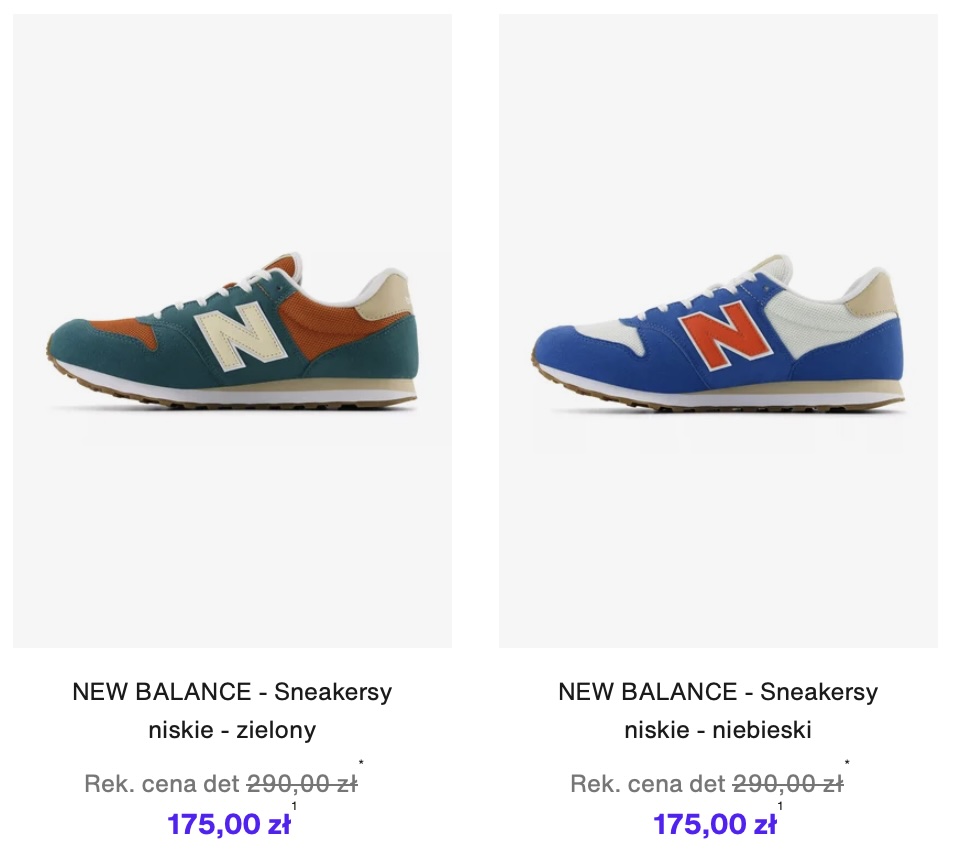Image resolution: width=956 pixels, height=856 pixels.
Task: Click the crossed-out 290,00 zł under green sneaker
Action: 301,784
